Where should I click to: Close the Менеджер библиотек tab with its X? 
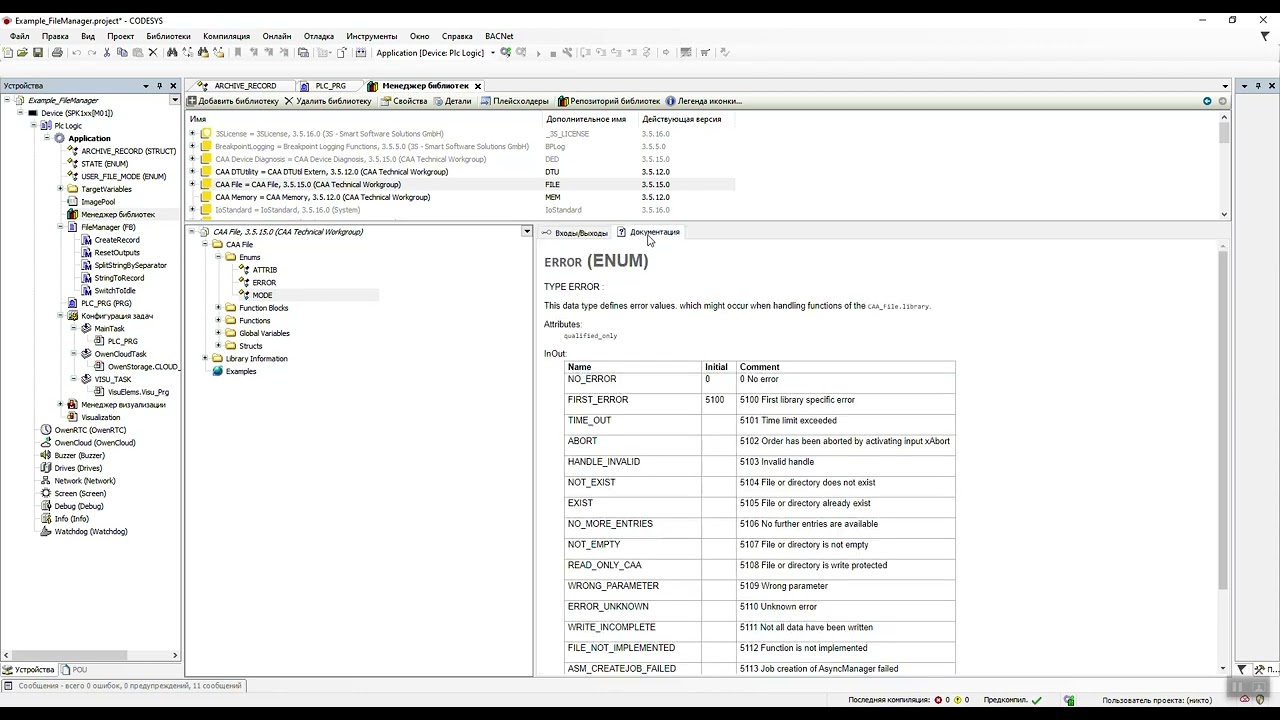(x=478, y=86)
